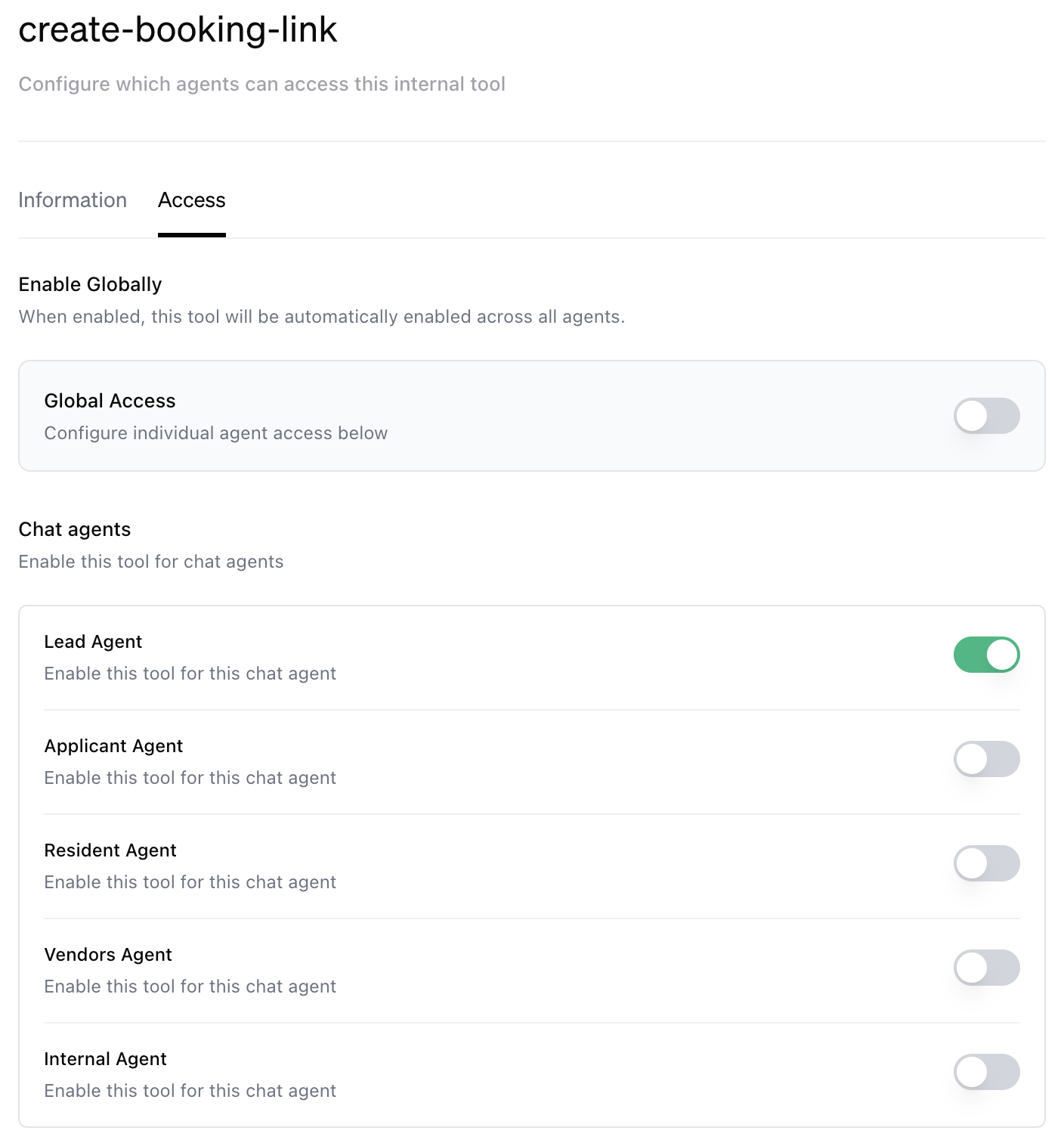
Task: Click the Lead Agent row label
Action: click(93, 642)
